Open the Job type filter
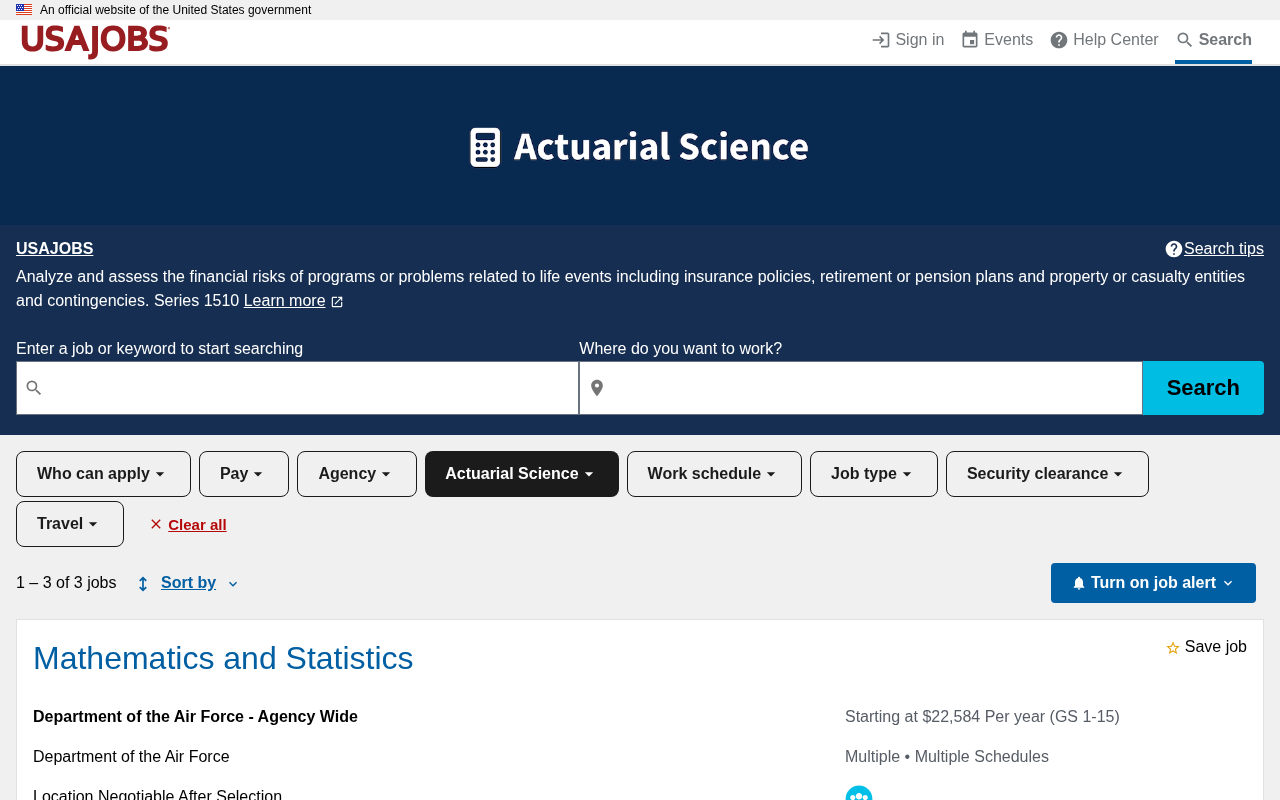The height and width of the screenshot is (800, 1280). 874,474
